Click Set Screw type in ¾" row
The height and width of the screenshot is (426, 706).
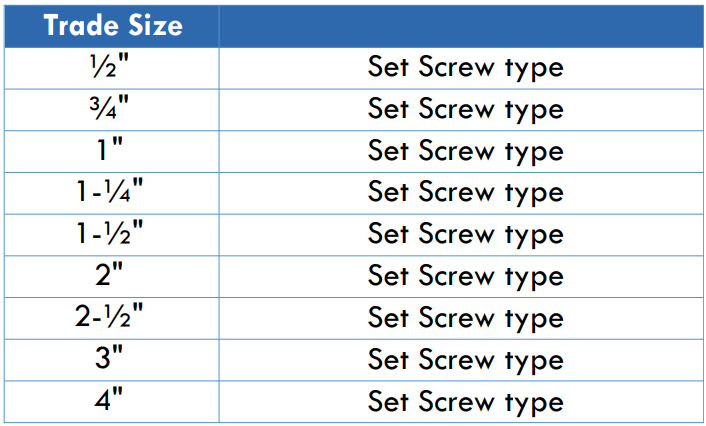pos(466,110)
